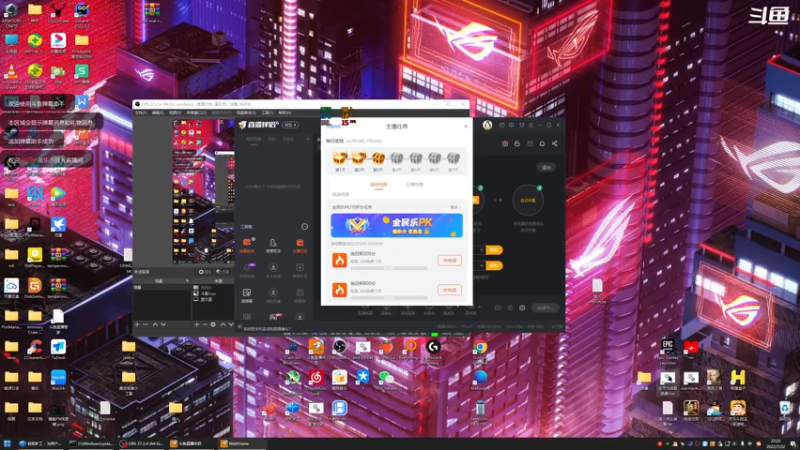This screenshot has height=450, width=800.
Task: Switch to 斗鱼直播伴侣 in the taskbar
Action: [x=190, y=444]
